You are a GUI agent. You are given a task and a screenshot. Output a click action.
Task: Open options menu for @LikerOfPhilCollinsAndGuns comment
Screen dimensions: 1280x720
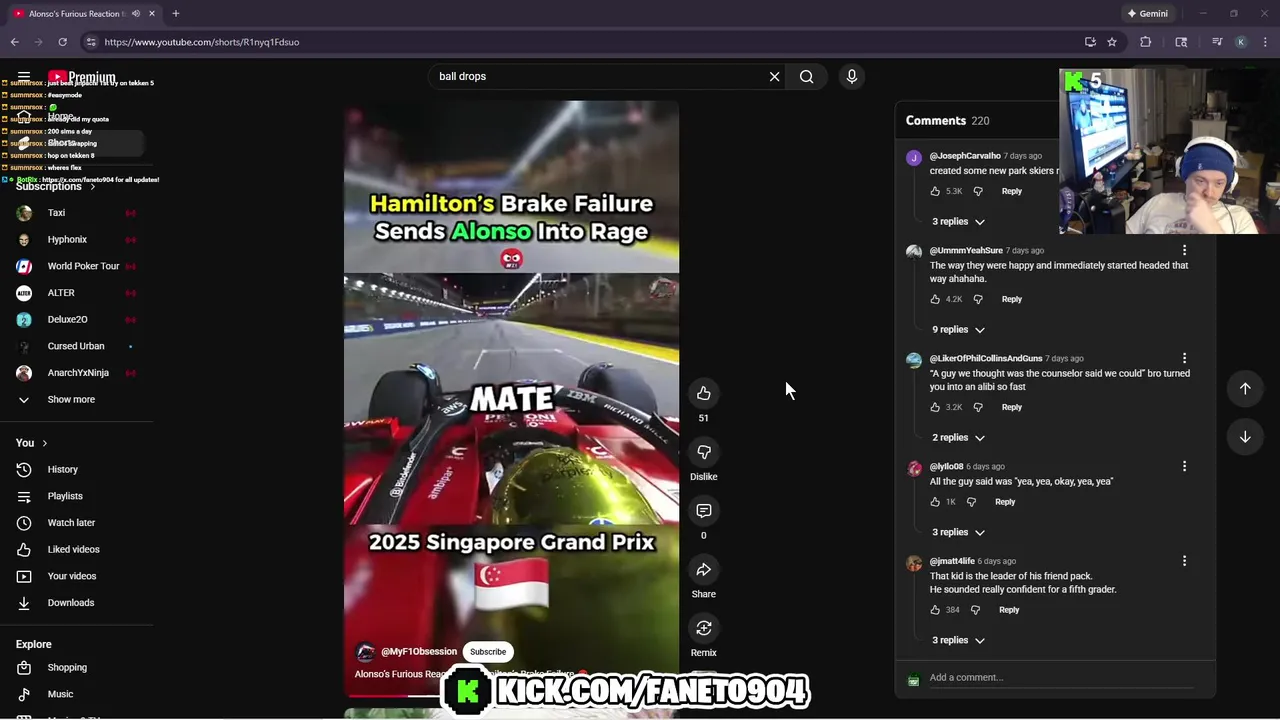(1184, 358)
